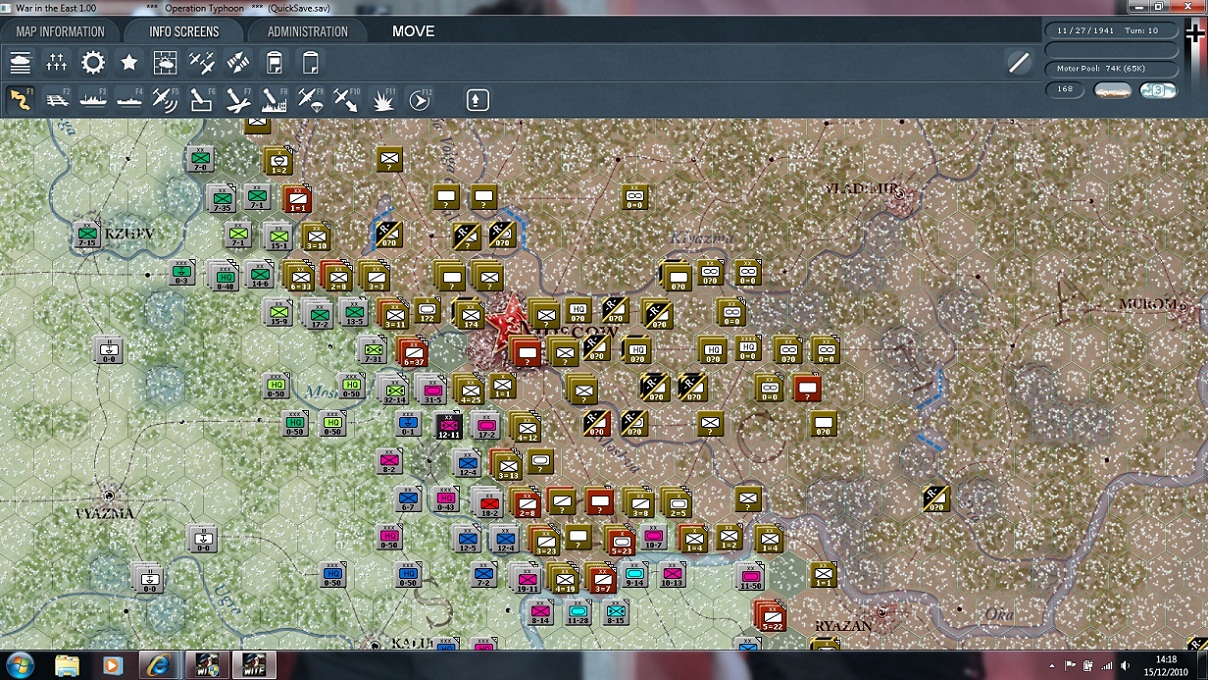The width and height of the screenshot is (1208, 680).
Task: Select the cyan 9-14 unit counter
Action: click(634, 574)
